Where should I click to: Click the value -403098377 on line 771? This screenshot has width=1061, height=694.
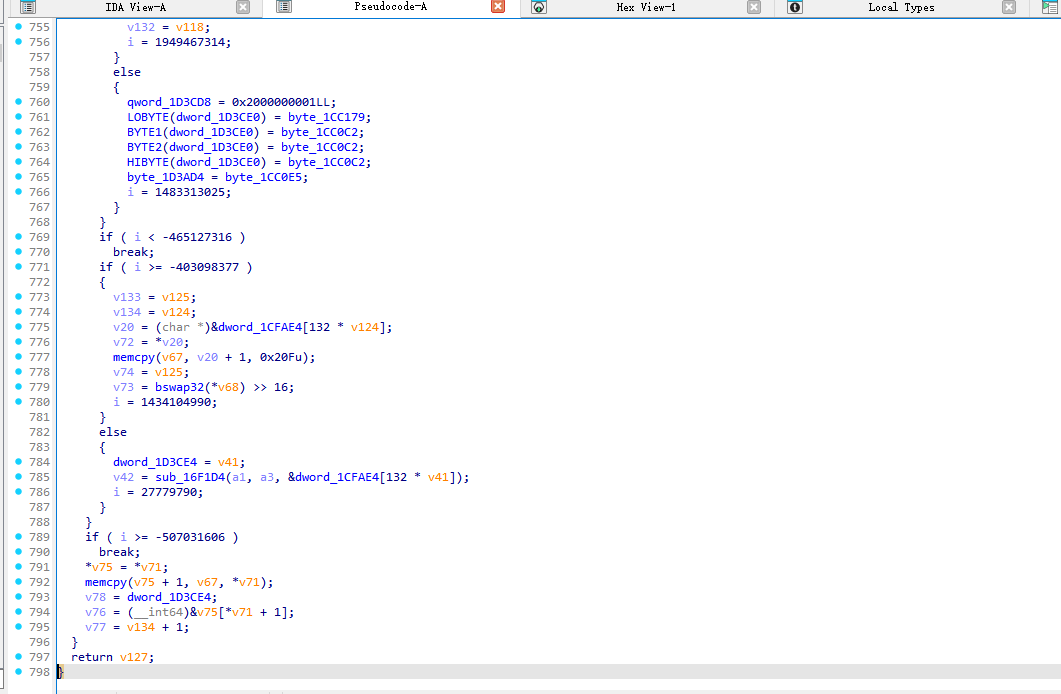coord(204,267)
